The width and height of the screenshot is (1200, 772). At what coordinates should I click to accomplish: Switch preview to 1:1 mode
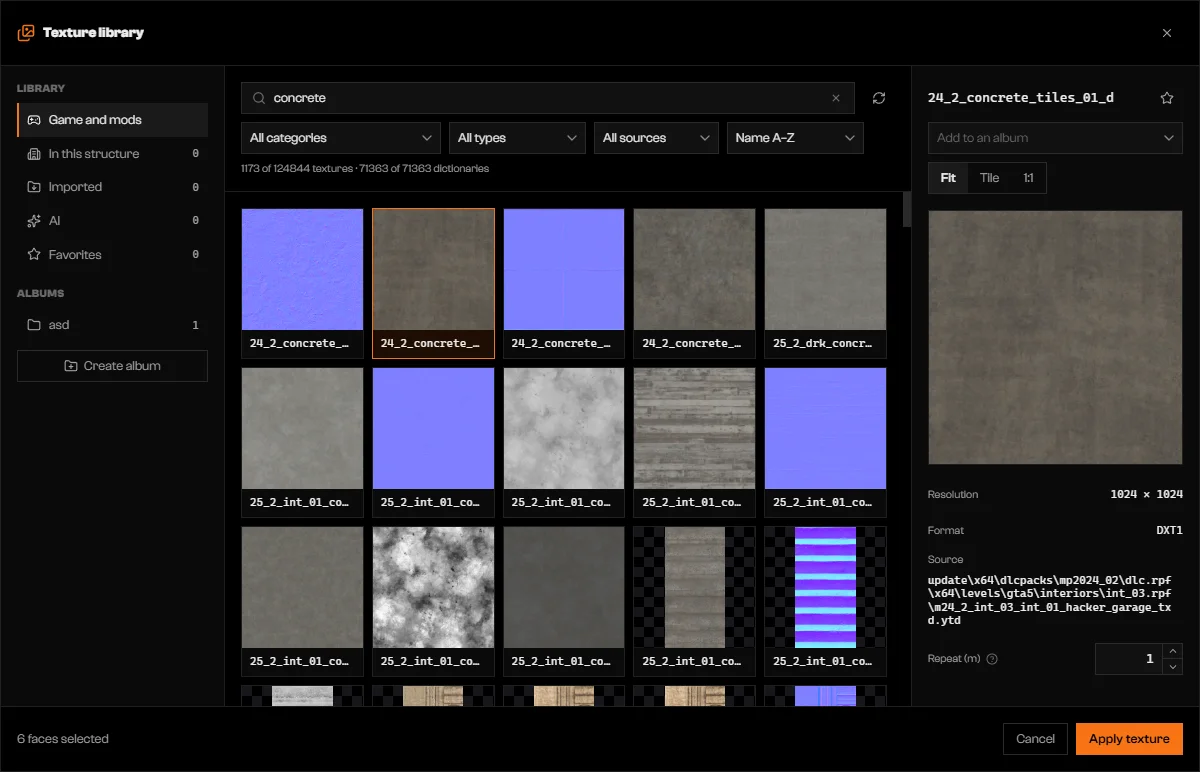1028,178
